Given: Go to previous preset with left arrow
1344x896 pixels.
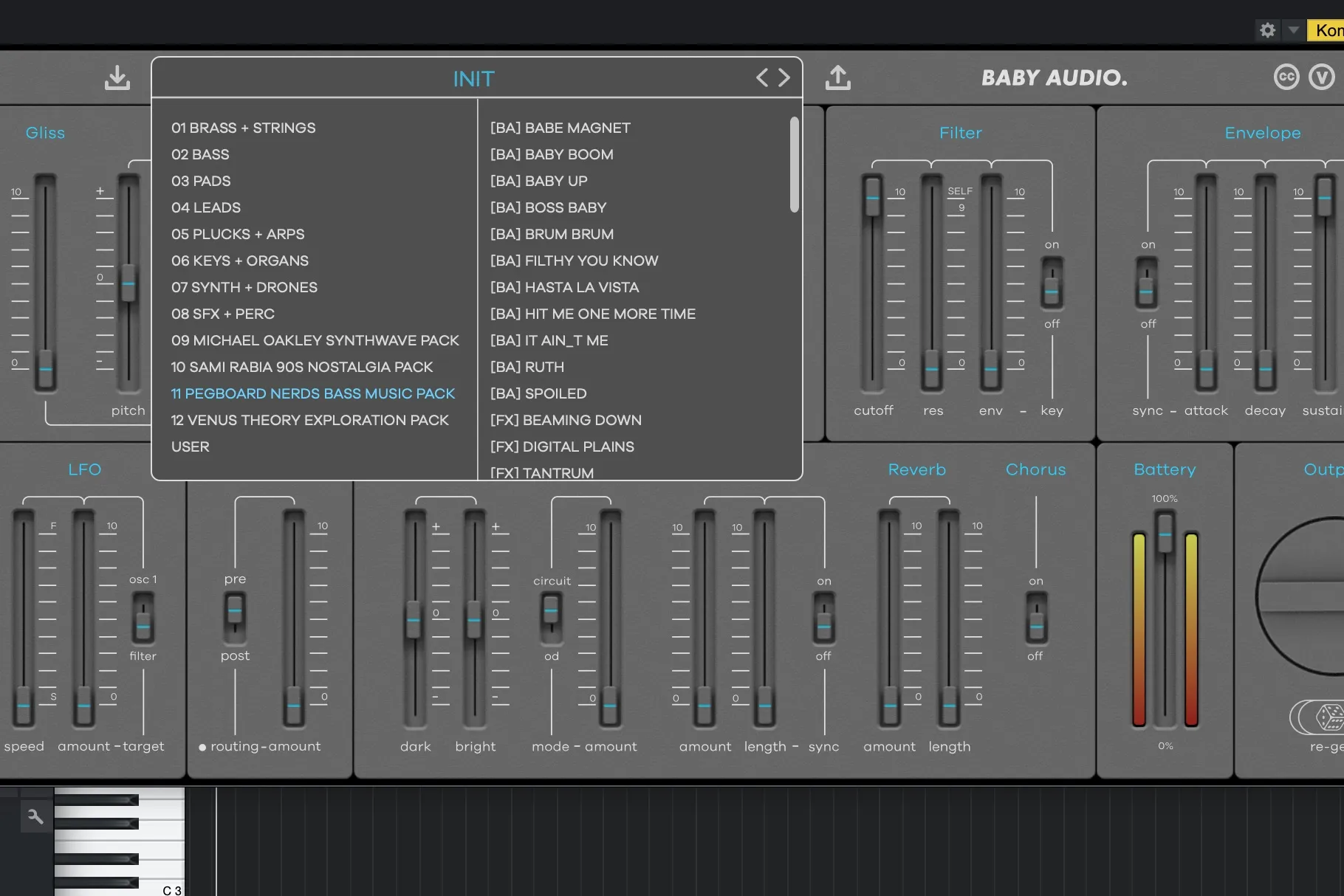Looking at the screenshot, I should coord(762,77).
